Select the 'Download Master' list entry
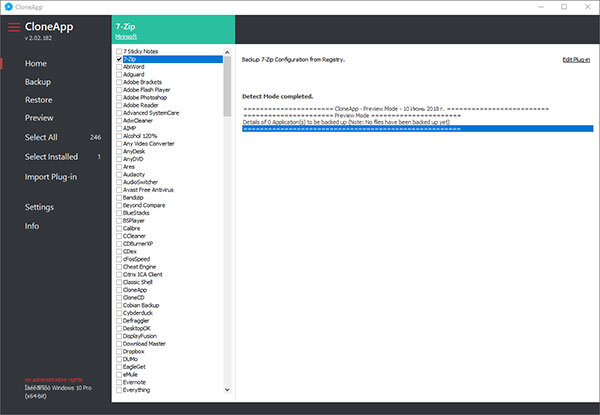600x415 pixels. [x=144, y=344]
